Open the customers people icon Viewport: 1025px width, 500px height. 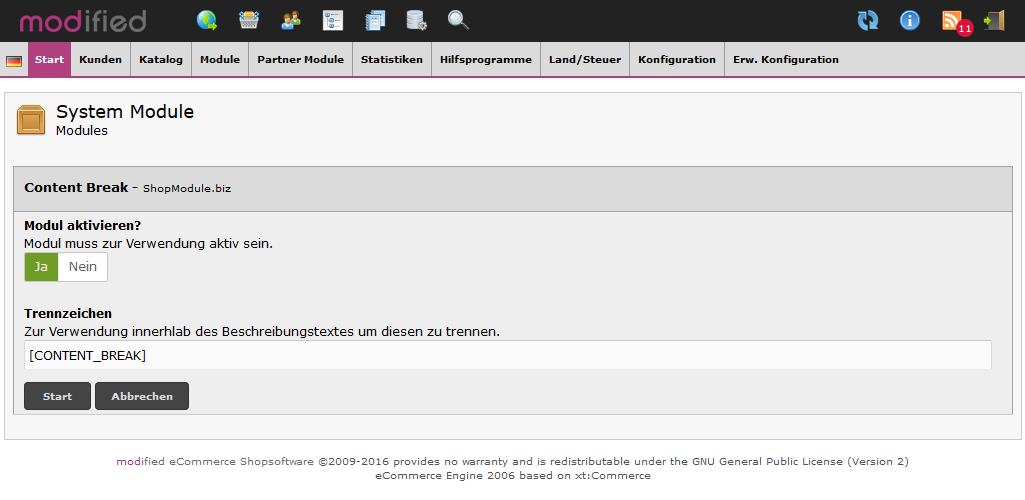coord(291,20)
